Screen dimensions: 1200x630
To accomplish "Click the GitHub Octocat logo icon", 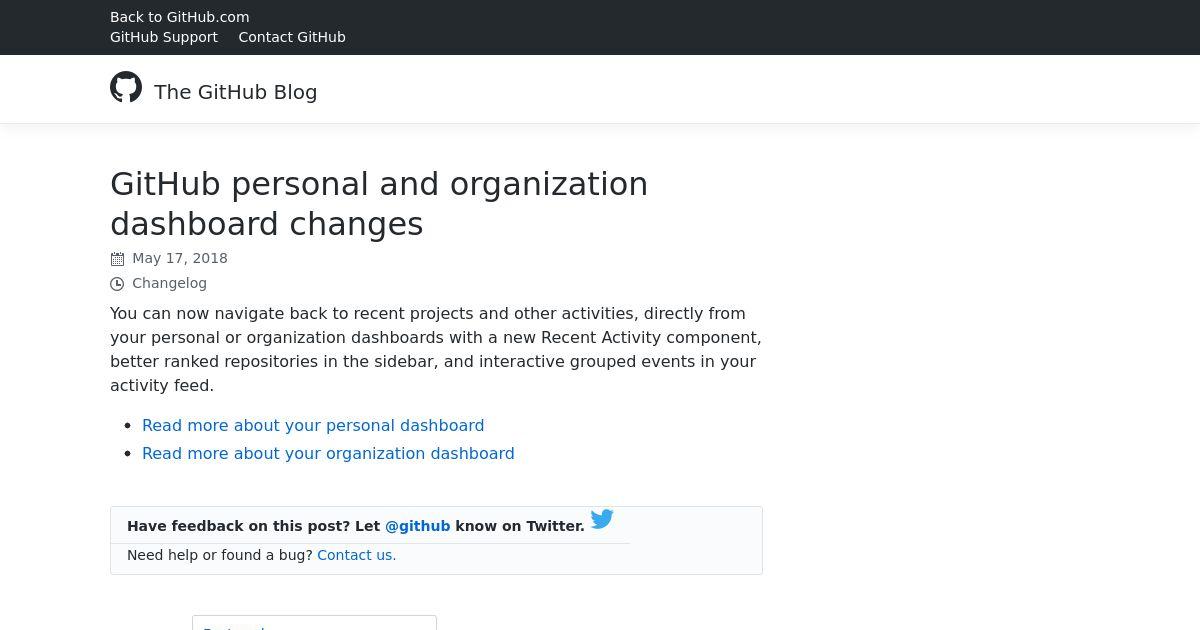I will coord(126,87).
